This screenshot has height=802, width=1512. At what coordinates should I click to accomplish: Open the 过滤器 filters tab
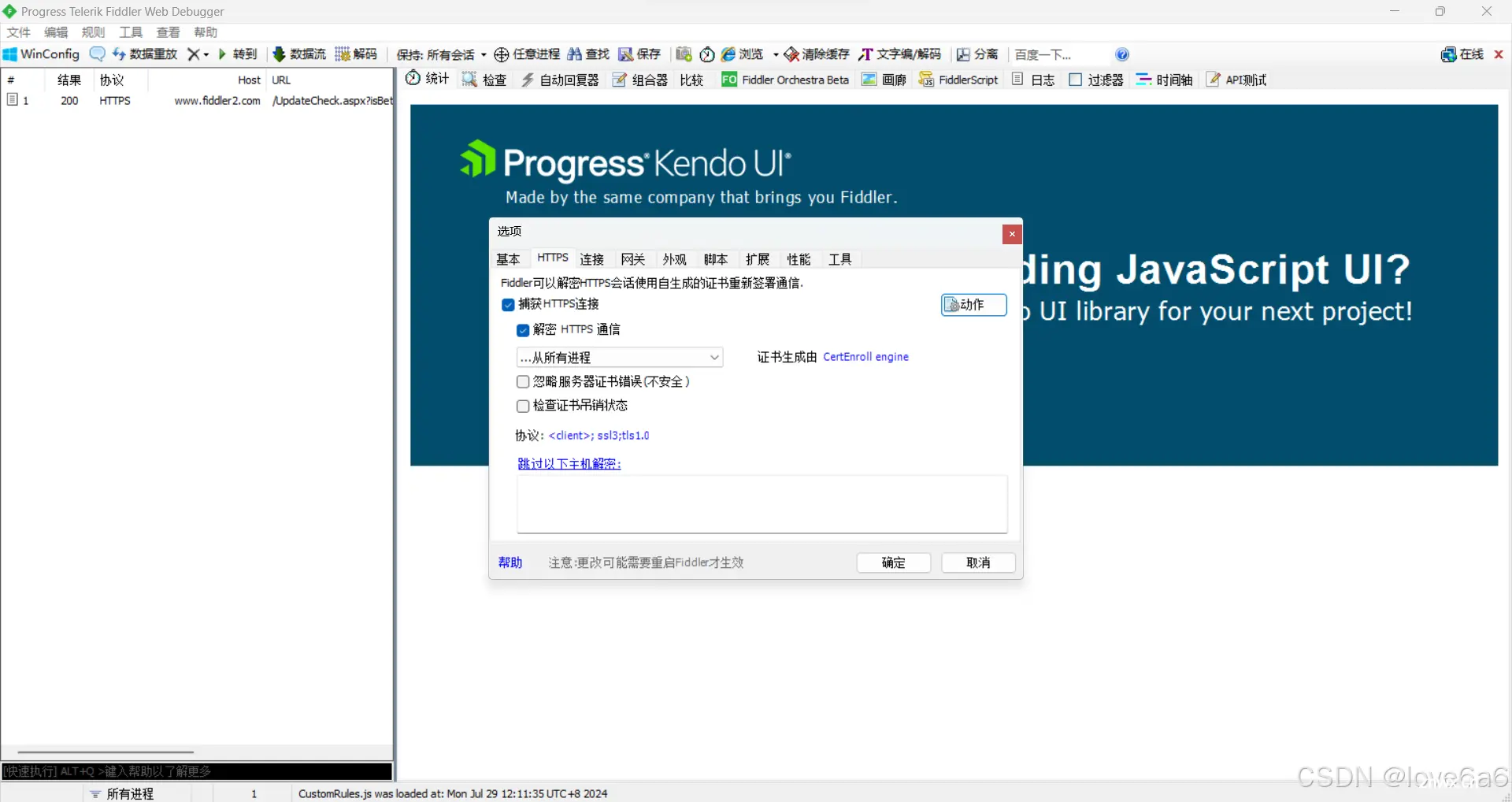[x=1096, y=80]
